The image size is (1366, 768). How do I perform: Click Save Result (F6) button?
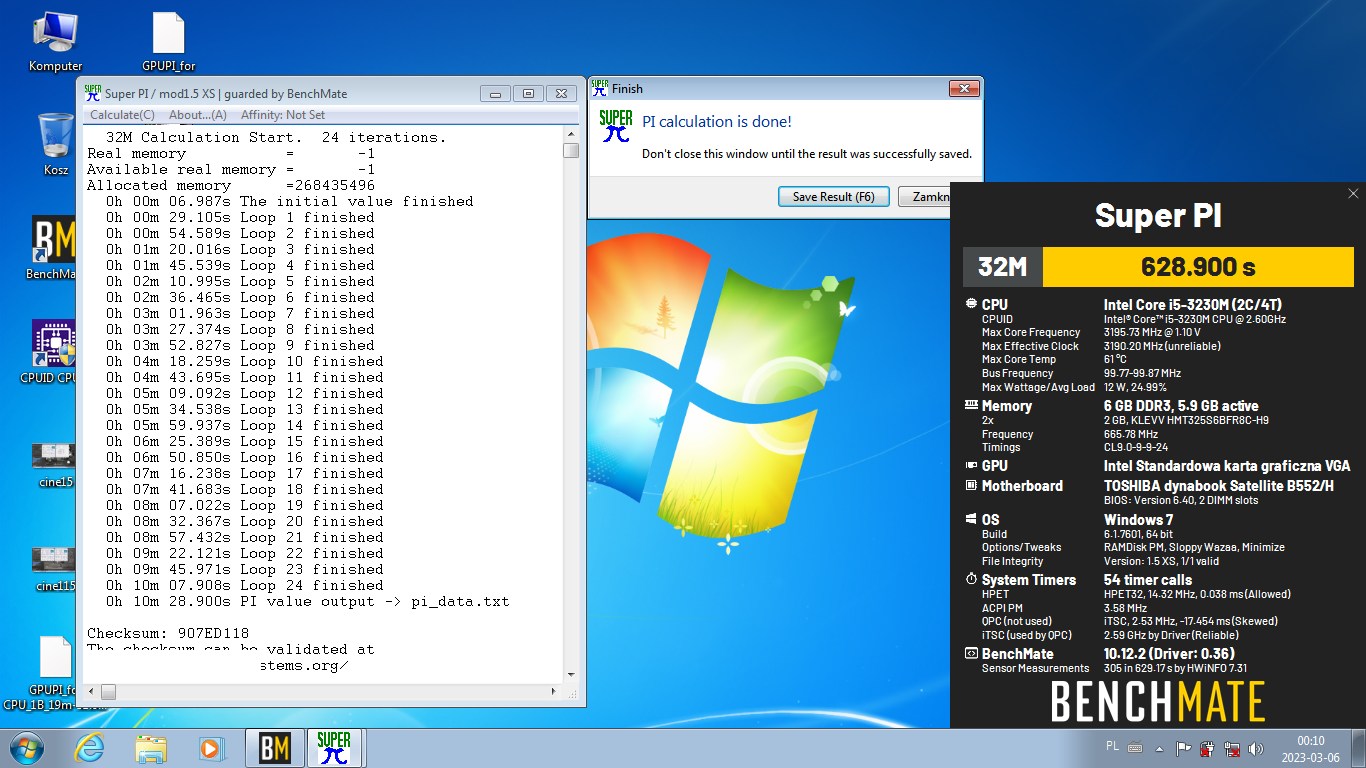click(833, 197)
